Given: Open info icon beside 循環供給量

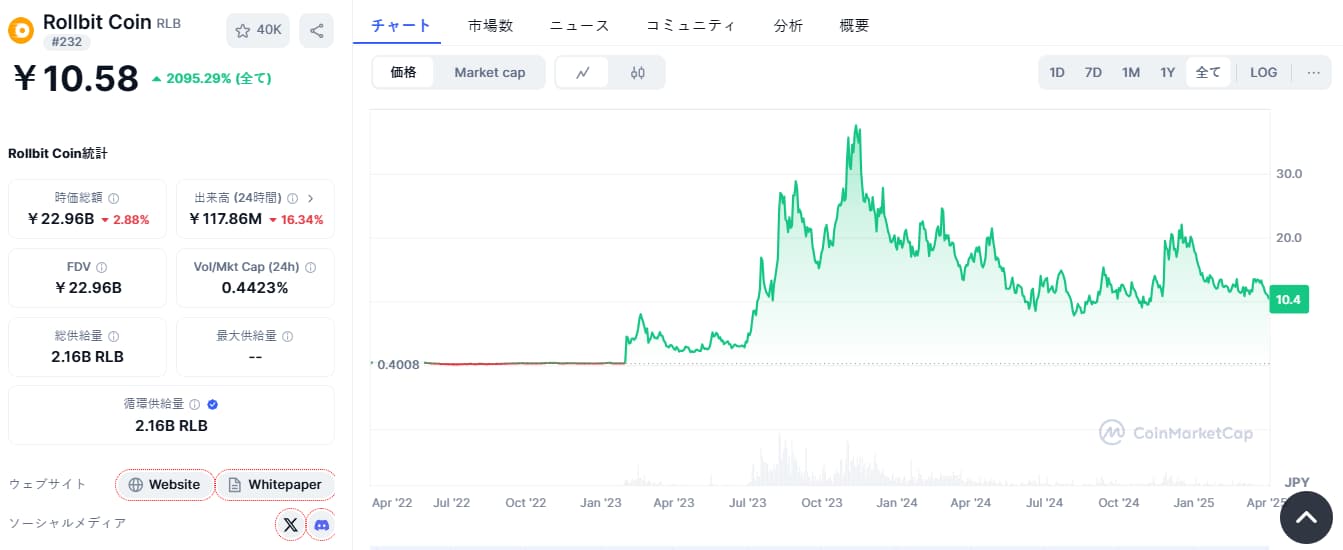Looking at the screenshot, I should tap(195, 404).
